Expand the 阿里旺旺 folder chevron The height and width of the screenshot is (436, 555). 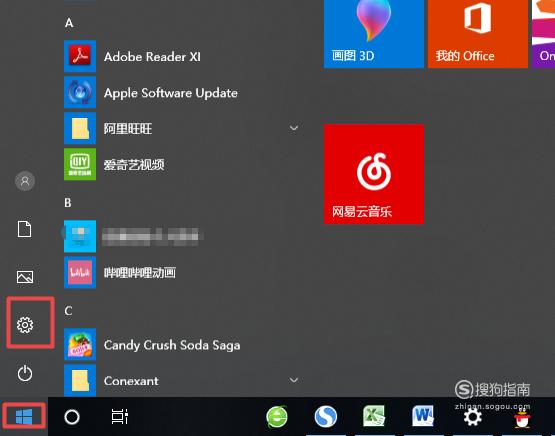294,128
